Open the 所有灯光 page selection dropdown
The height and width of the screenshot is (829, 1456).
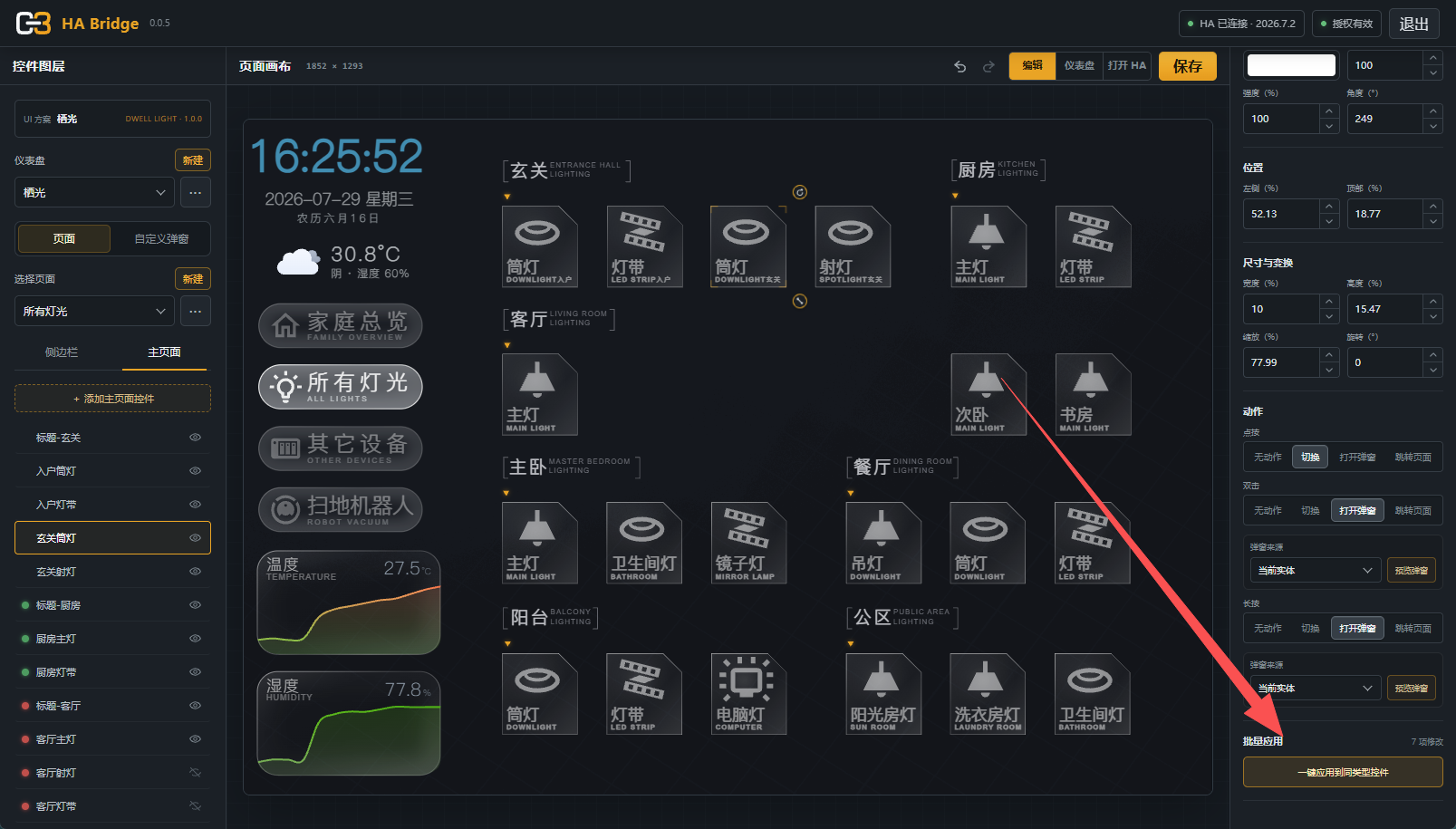click(x=94, y=312)
